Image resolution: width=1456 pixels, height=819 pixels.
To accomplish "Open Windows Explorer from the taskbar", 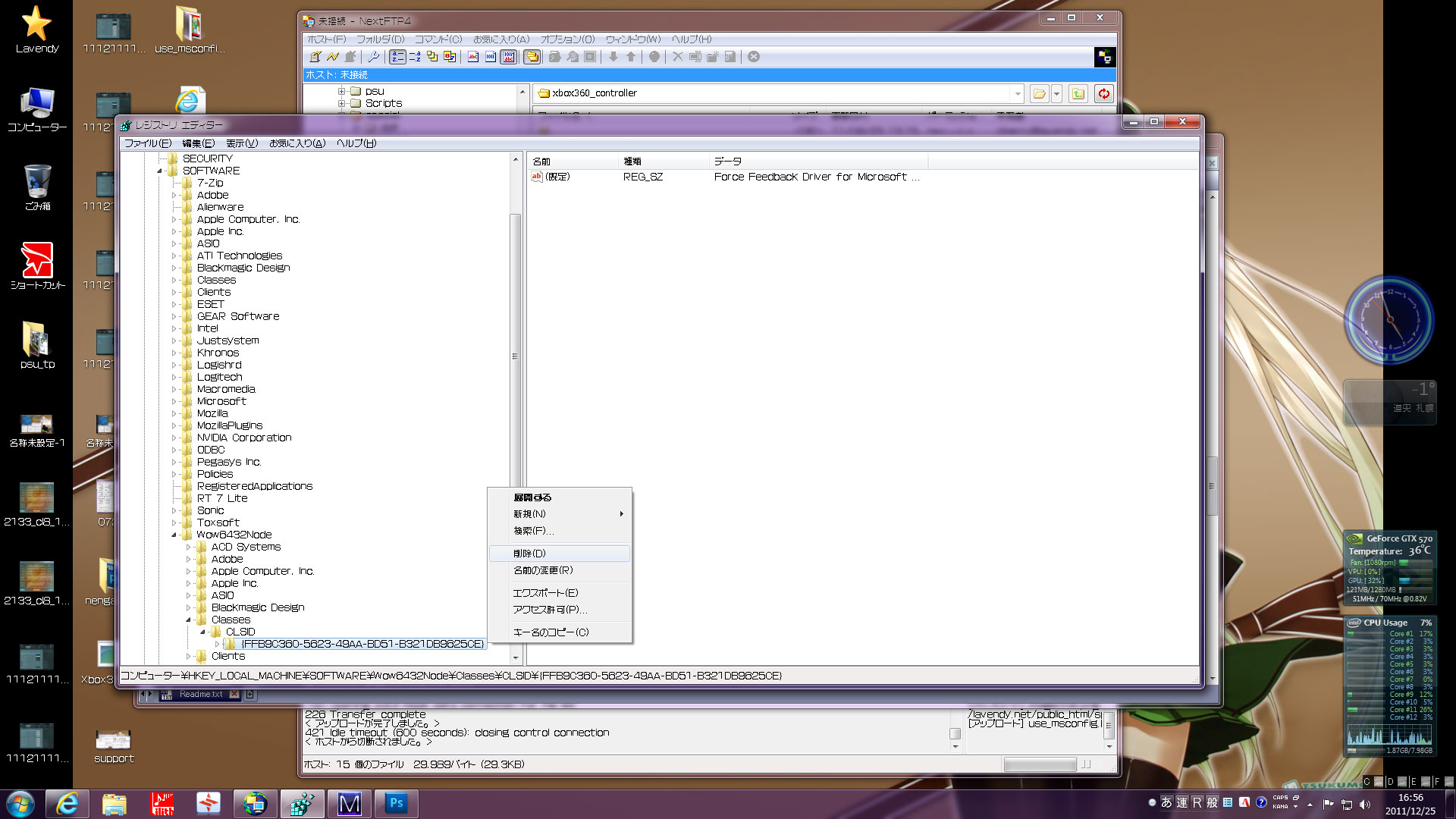I will pyautogui.click(x=115, y=803).
